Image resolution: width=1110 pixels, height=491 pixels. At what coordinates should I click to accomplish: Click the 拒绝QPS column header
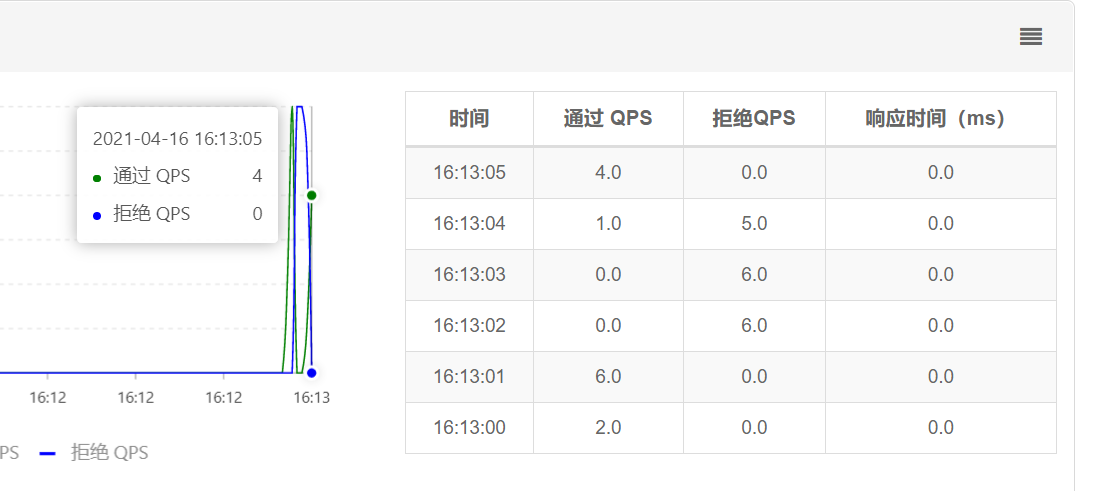754,118
